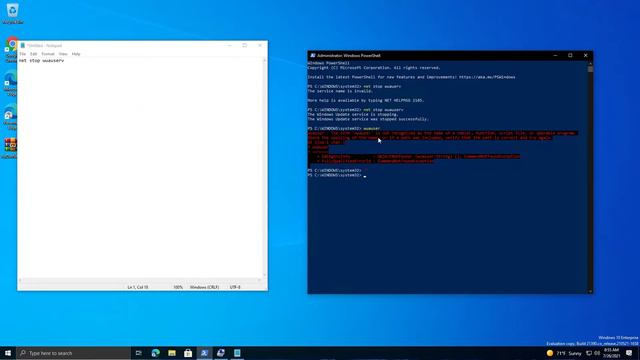Open the Help menu in Notepad
This screenshot has width=640, height=360.
(76, 54)
